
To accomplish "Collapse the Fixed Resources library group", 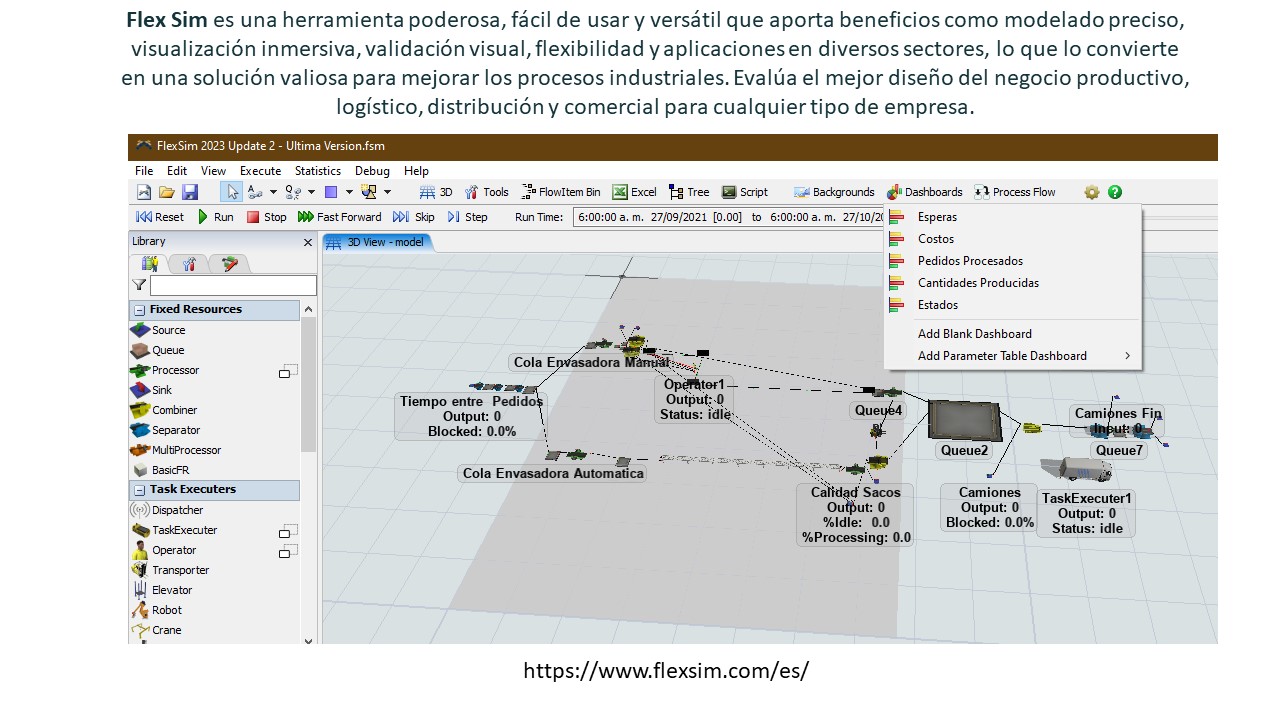I will click(140, 310).
